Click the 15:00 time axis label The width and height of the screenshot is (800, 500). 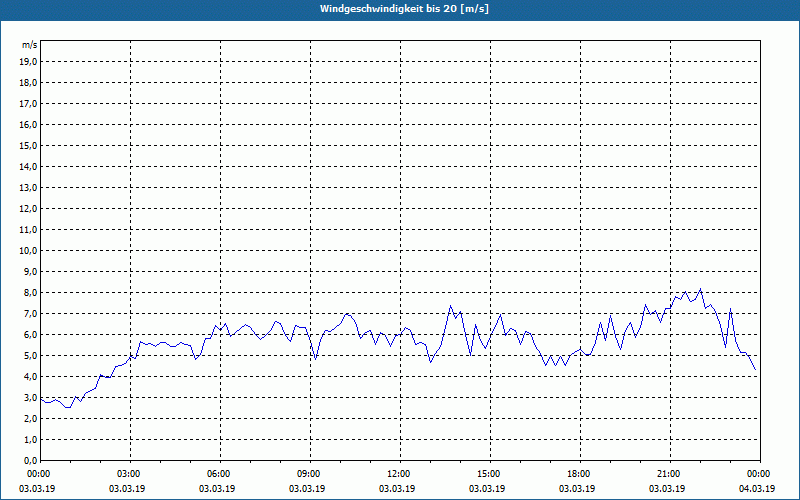[491, 474]
